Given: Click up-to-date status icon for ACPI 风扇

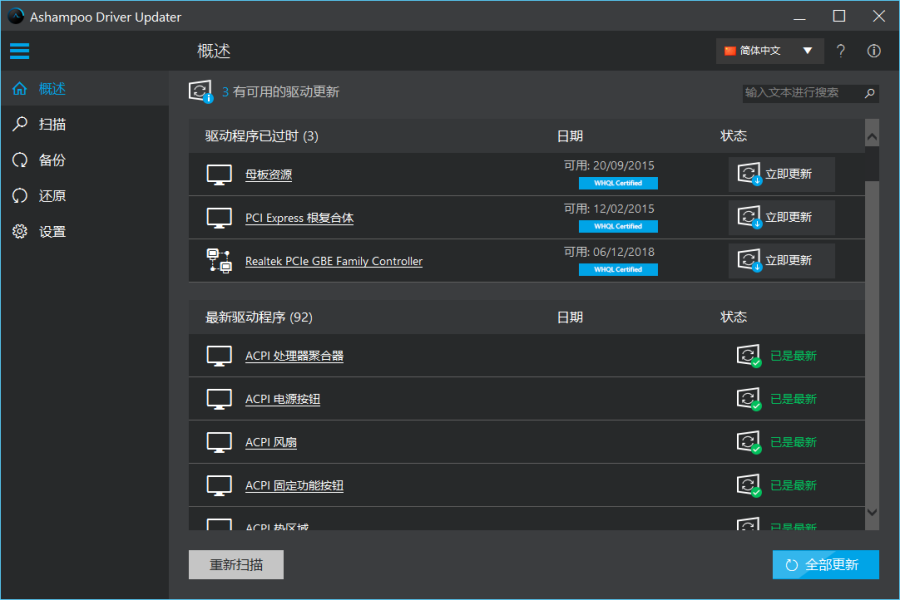Looking at the screenshot, I should click(x=749, y=442).
